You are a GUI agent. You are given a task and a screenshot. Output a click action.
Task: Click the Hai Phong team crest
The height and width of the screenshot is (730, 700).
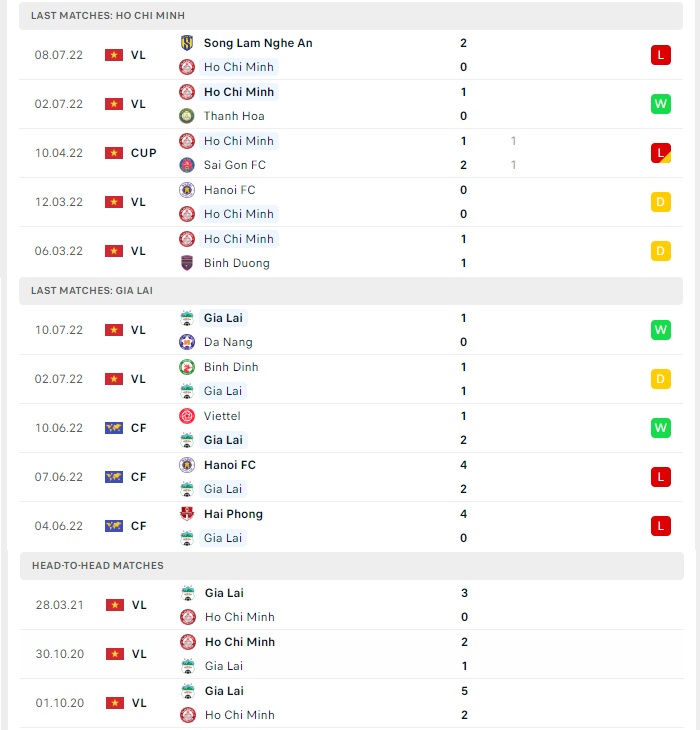(x=187, y=514)
